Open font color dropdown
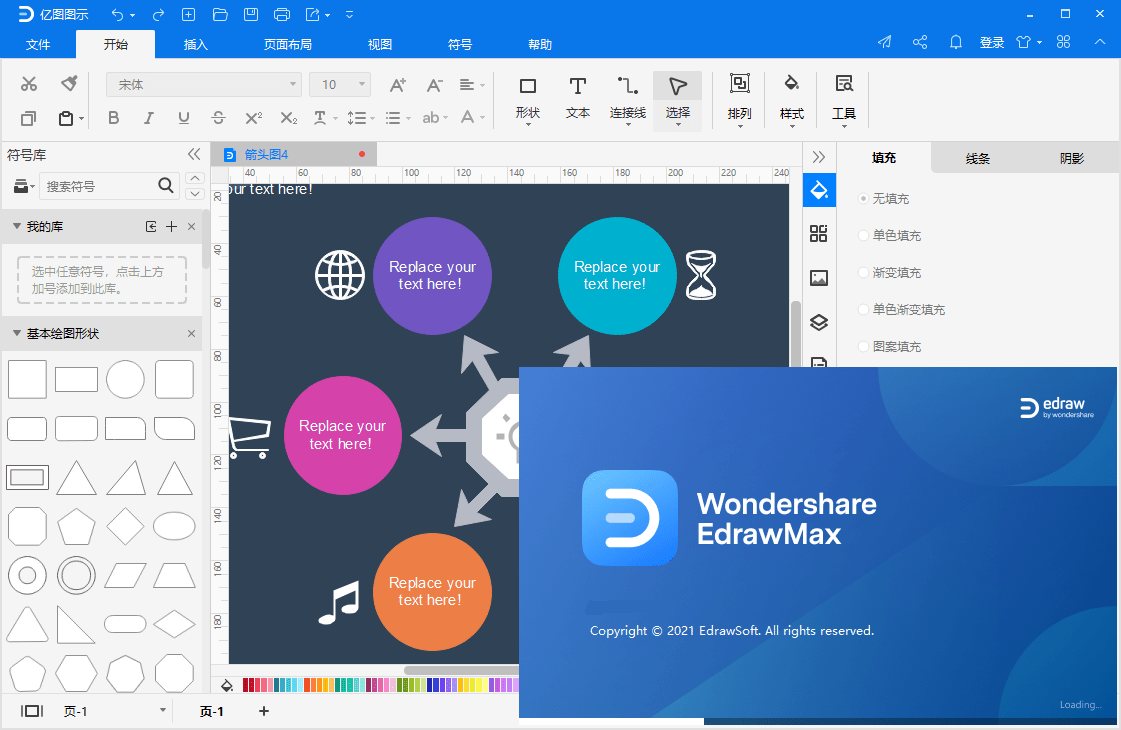Screen dimensions: 1121x730 473,118
